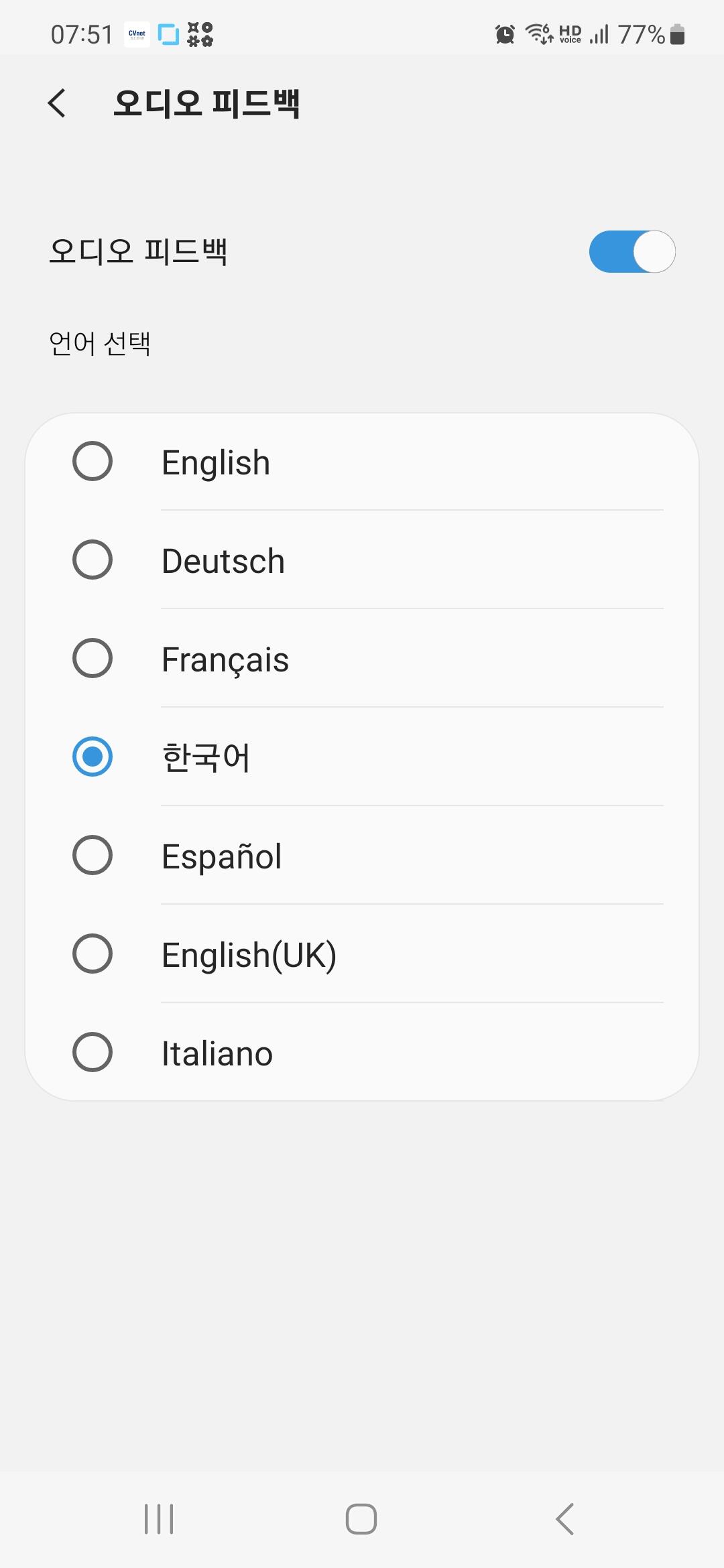Tap the CVnet notification icon
724x1568 pixels.
pyautogui.click(x=137, y=34)
